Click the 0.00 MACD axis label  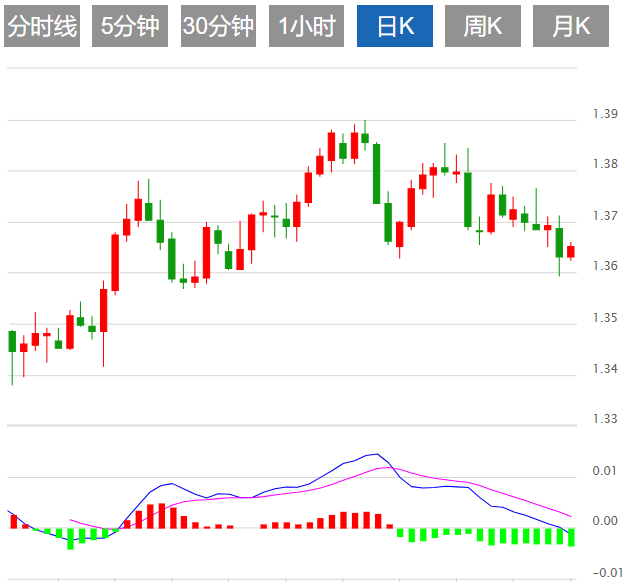point(603,521)
